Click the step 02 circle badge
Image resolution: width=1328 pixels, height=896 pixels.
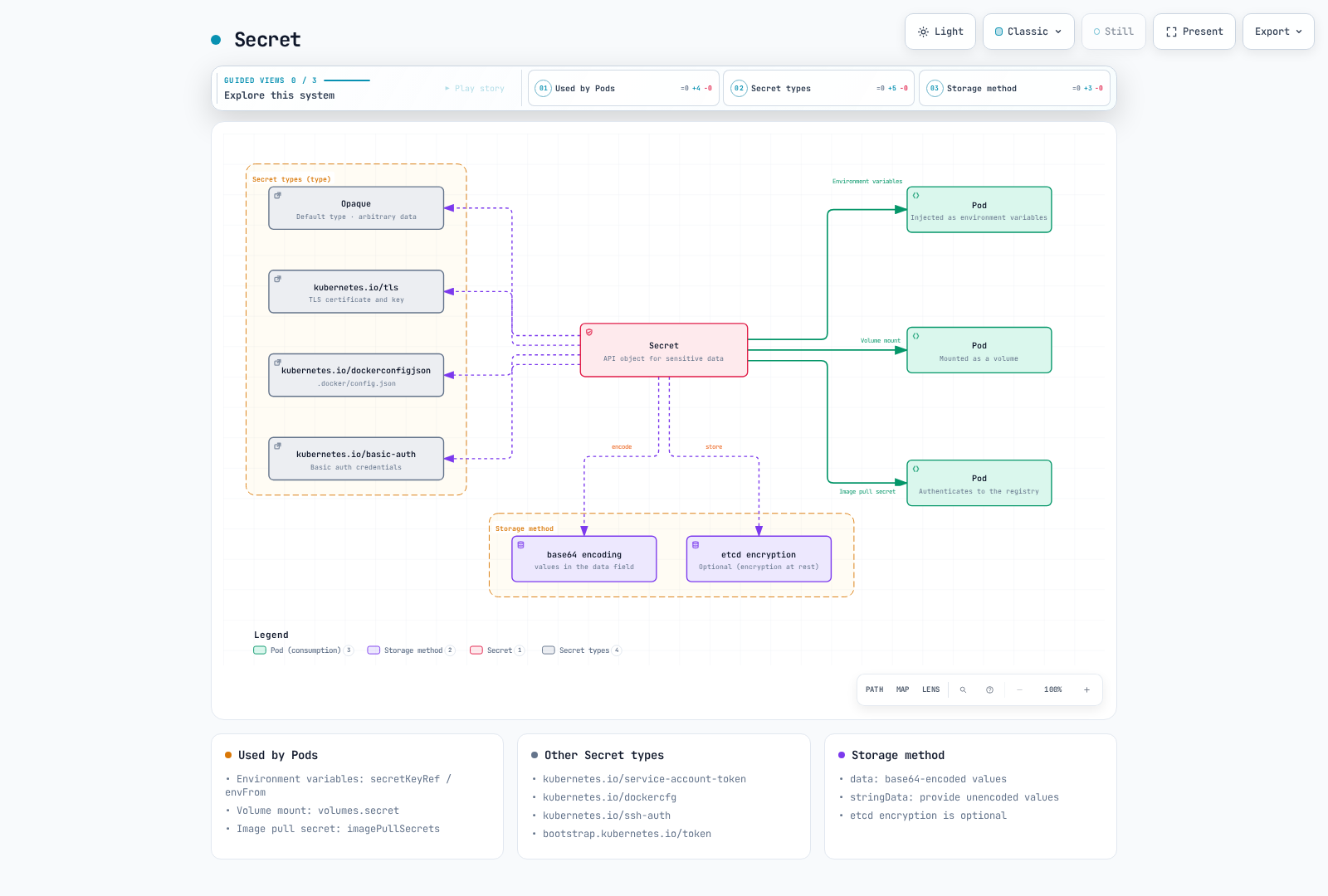coord(739,88)
